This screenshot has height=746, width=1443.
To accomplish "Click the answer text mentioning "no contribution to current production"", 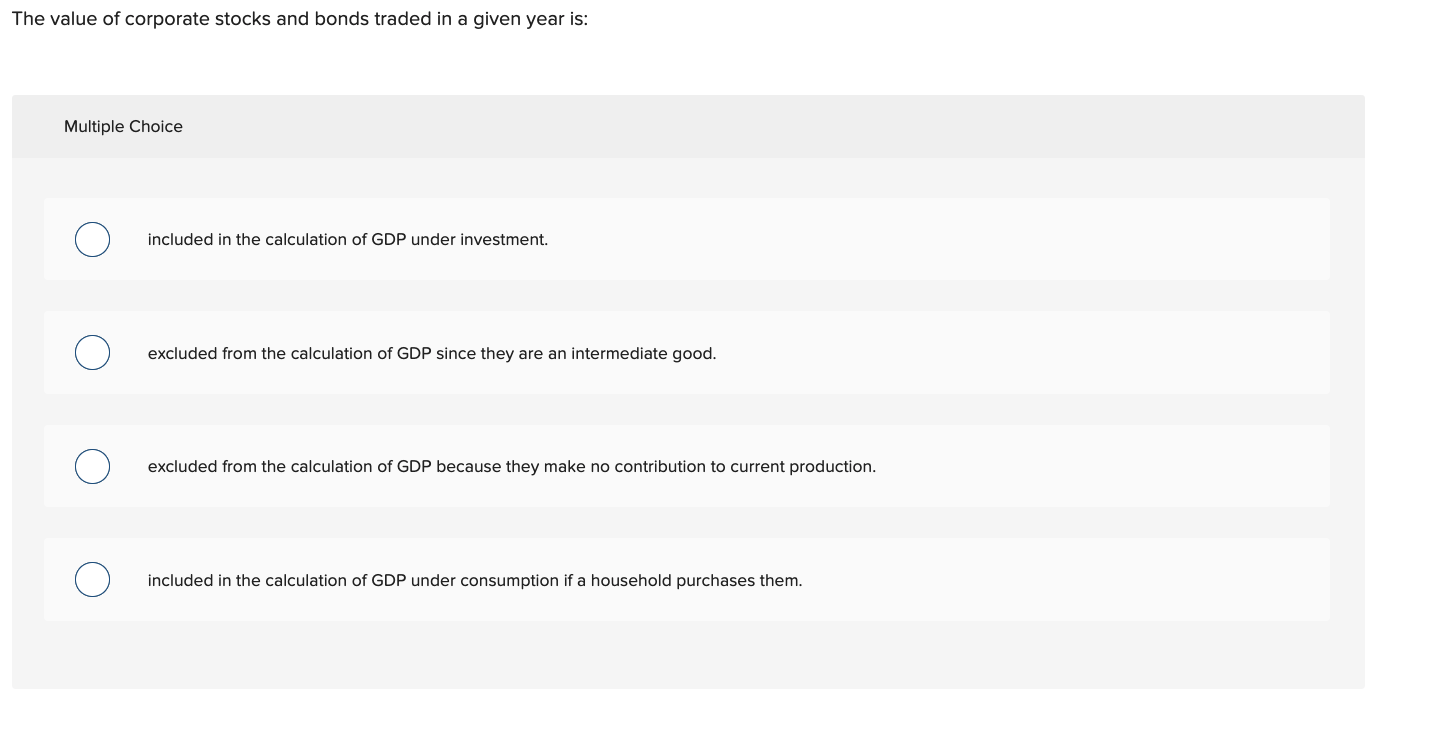I will 512,466.
